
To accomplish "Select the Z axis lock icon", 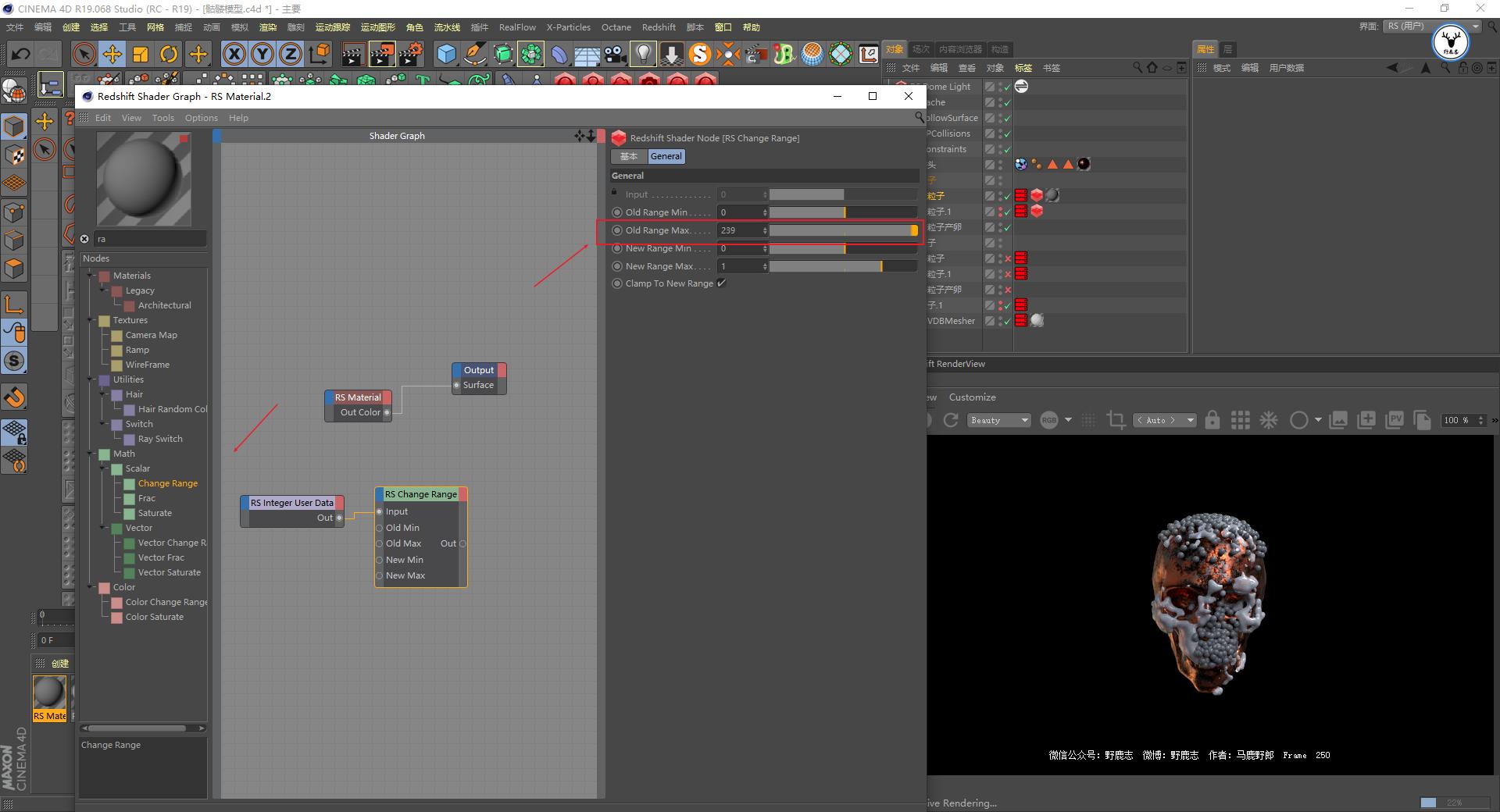I will point(290,54).
